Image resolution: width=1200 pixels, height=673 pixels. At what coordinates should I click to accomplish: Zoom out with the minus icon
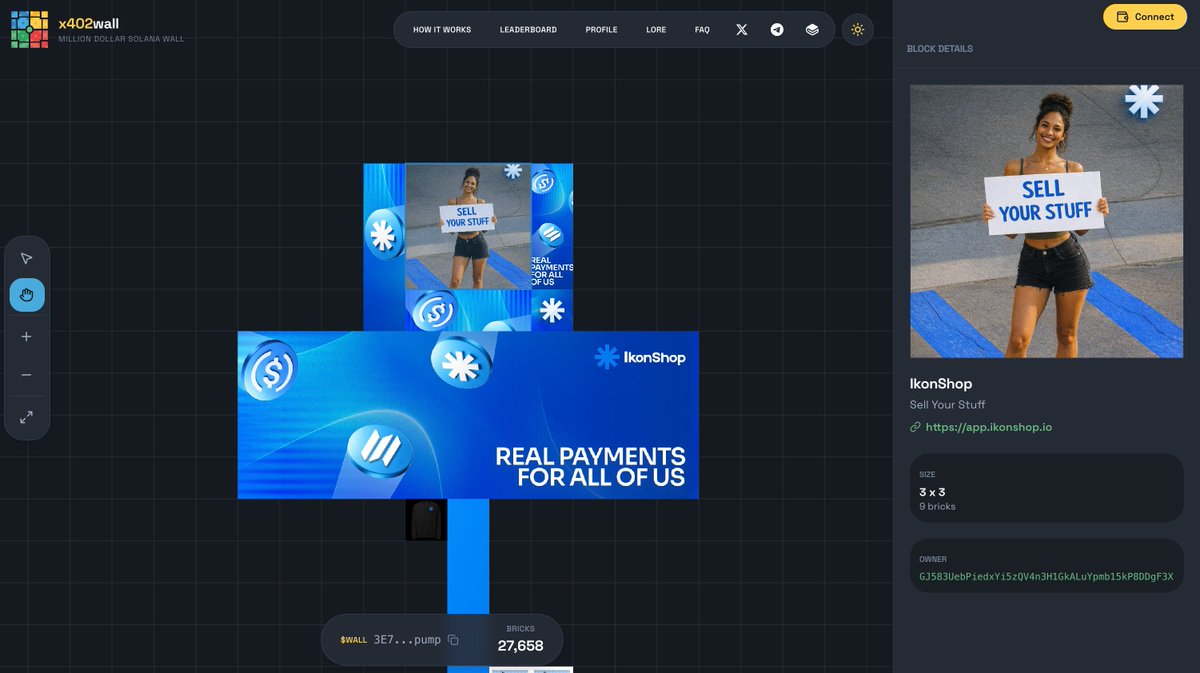tap(27, 375)
